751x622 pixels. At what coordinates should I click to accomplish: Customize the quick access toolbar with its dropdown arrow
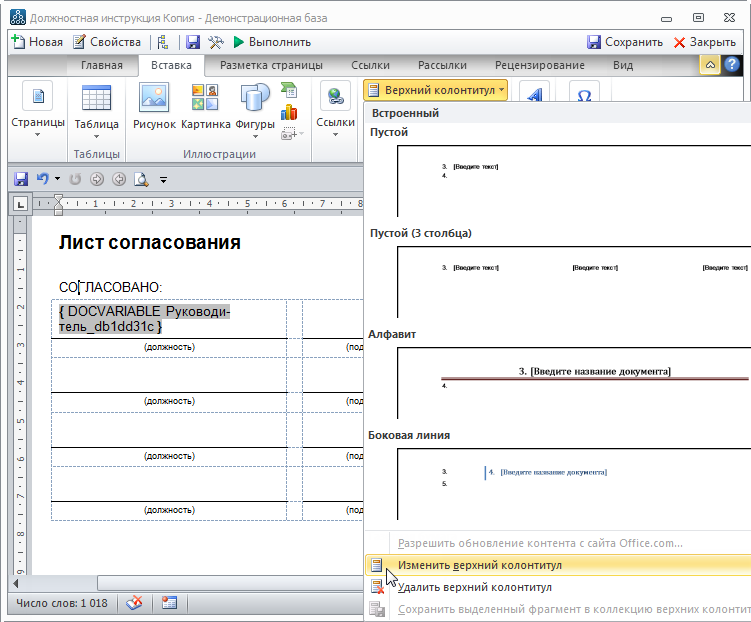coord(163,180)
